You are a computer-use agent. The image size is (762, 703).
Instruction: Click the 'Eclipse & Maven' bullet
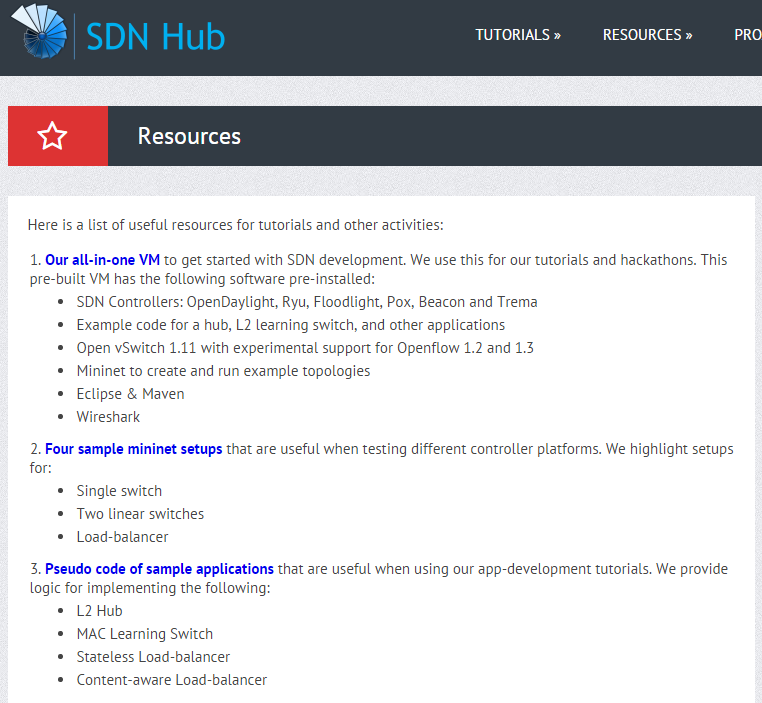pyautogui.click(x=130, y=394)
